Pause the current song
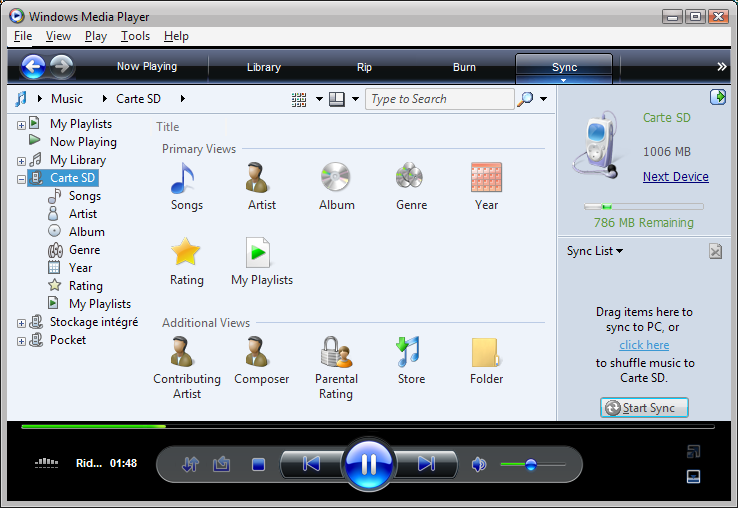 click(x=369, y=464)
